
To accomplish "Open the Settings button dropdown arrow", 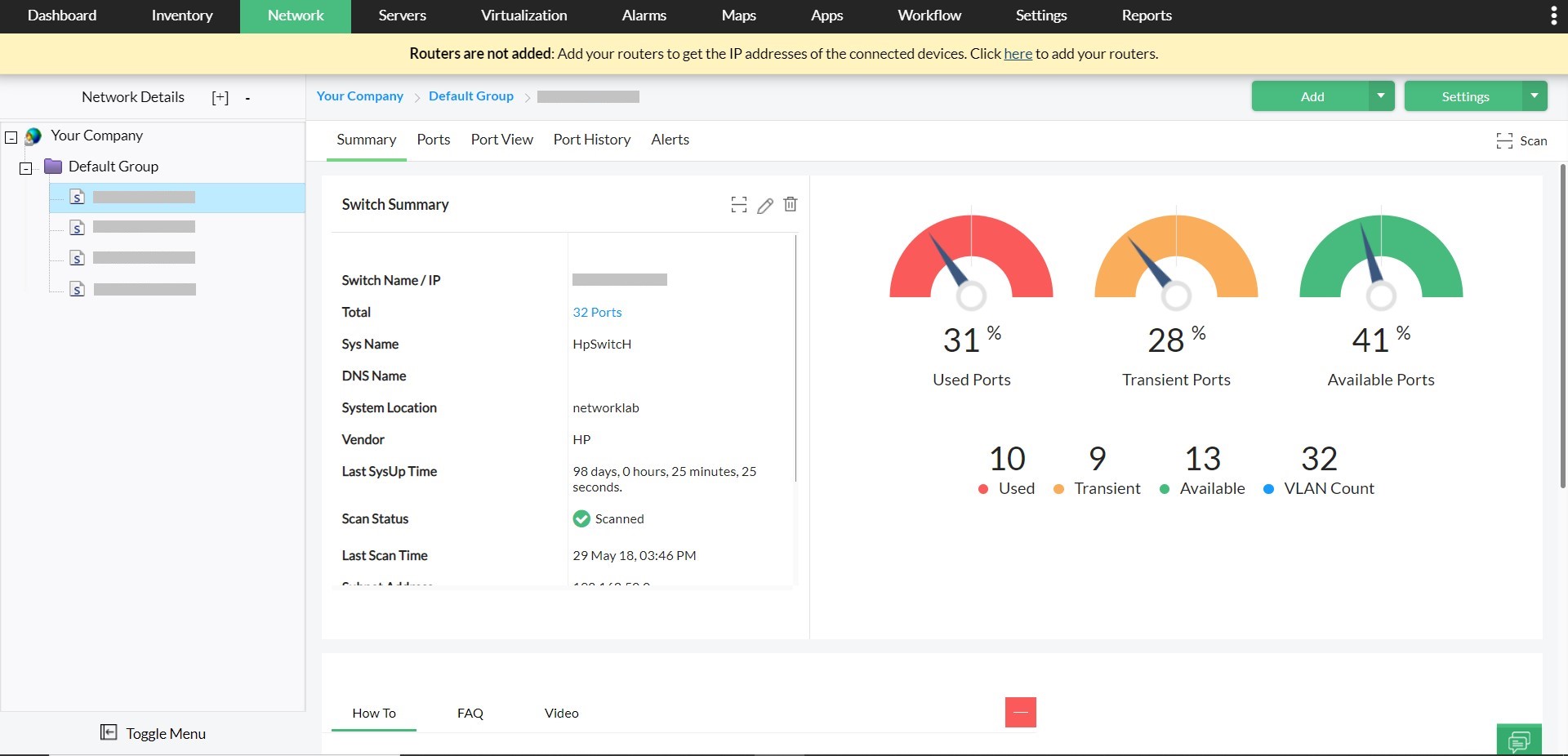I will [x=1534, y=96].
